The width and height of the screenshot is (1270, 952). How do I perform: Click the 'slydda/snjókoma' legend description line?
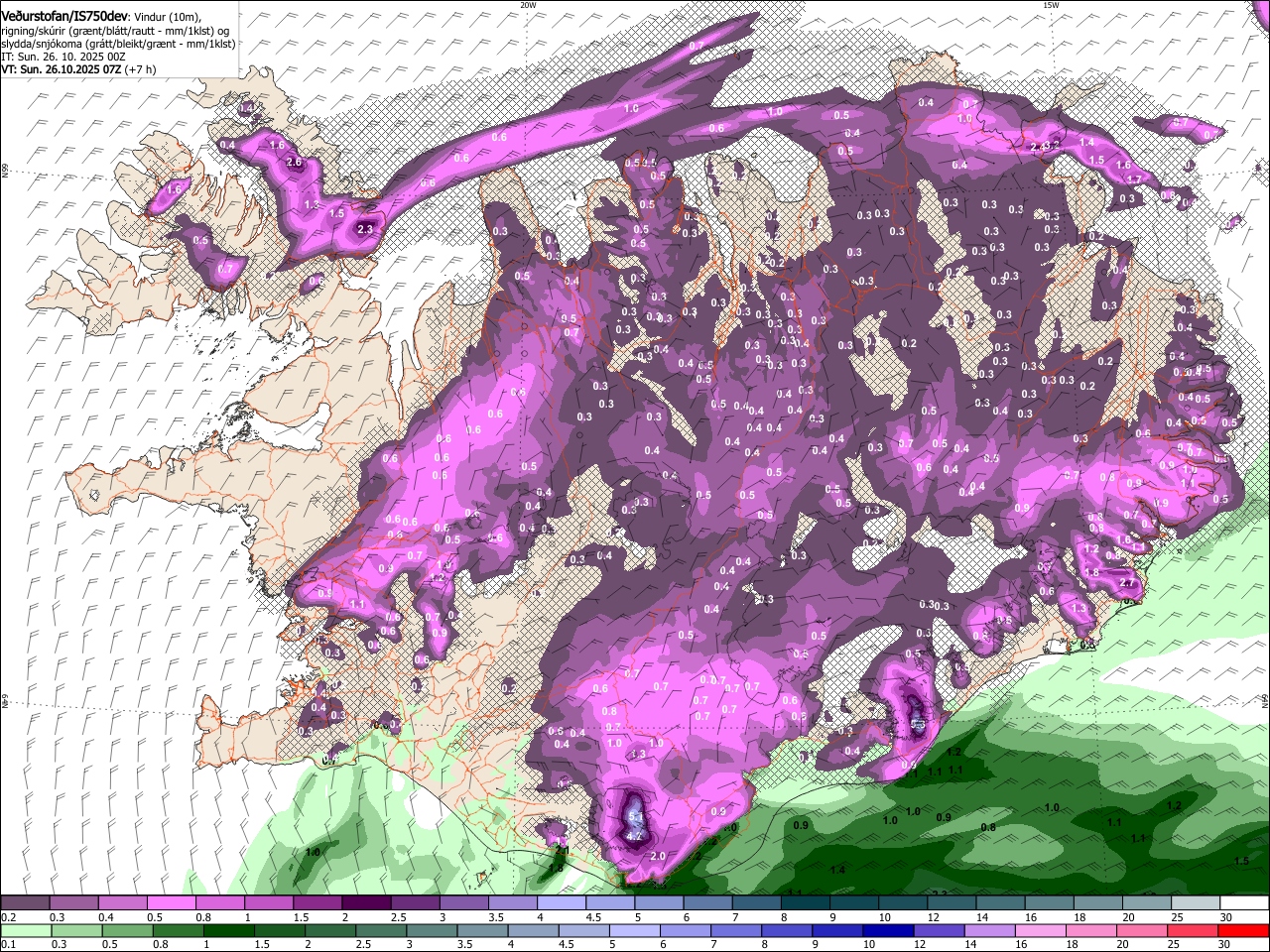(118, 44)
